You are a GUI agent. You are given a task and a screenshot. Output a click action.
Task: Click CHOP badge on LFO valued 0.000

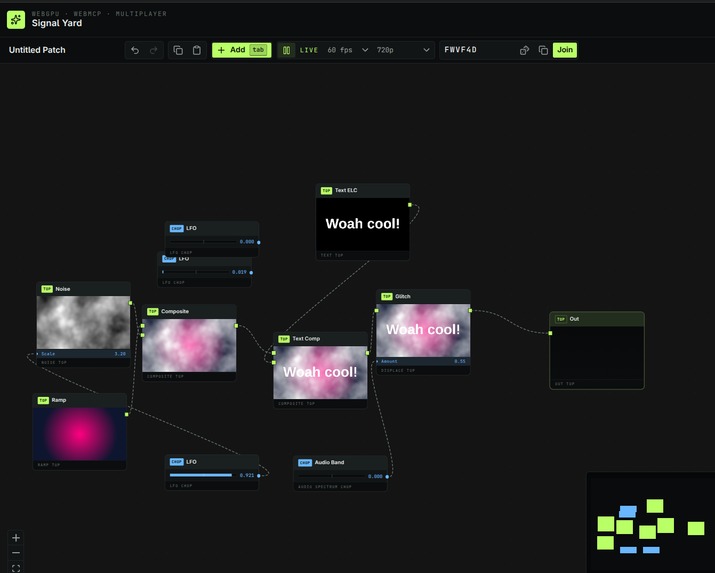point(176,228)
